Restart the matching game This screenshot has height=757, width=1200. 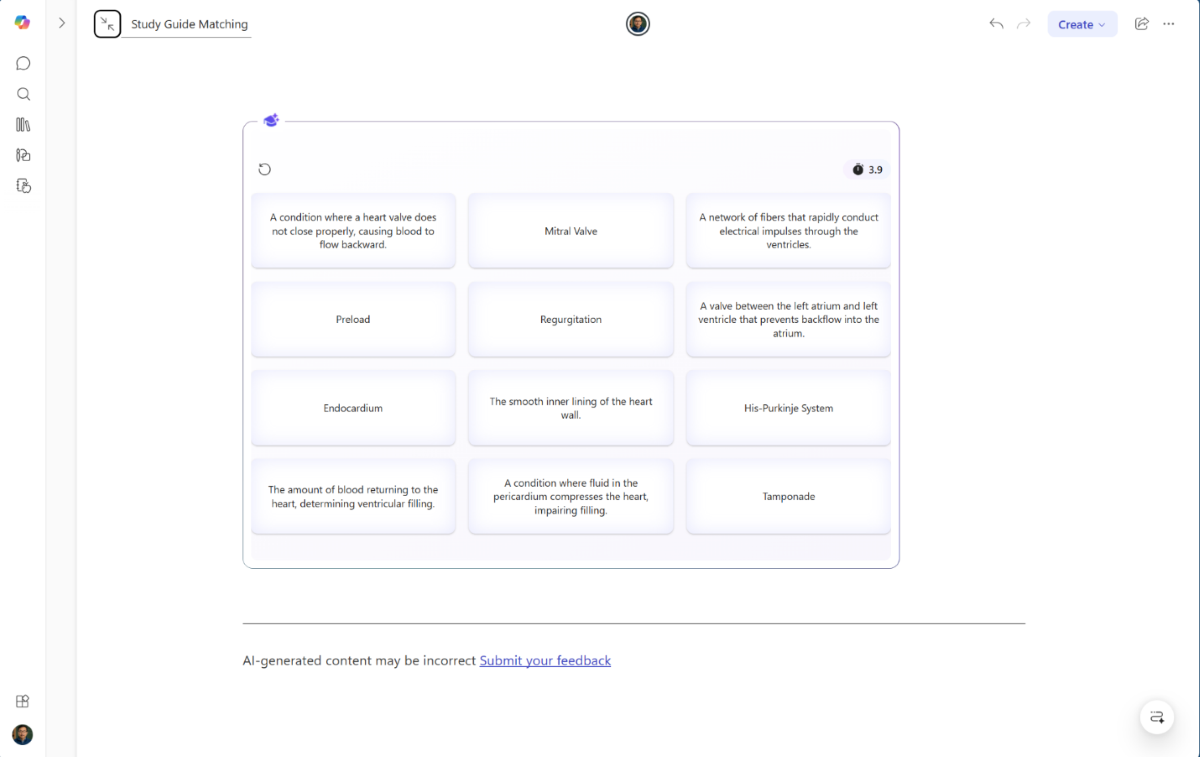tap(264, 169)
